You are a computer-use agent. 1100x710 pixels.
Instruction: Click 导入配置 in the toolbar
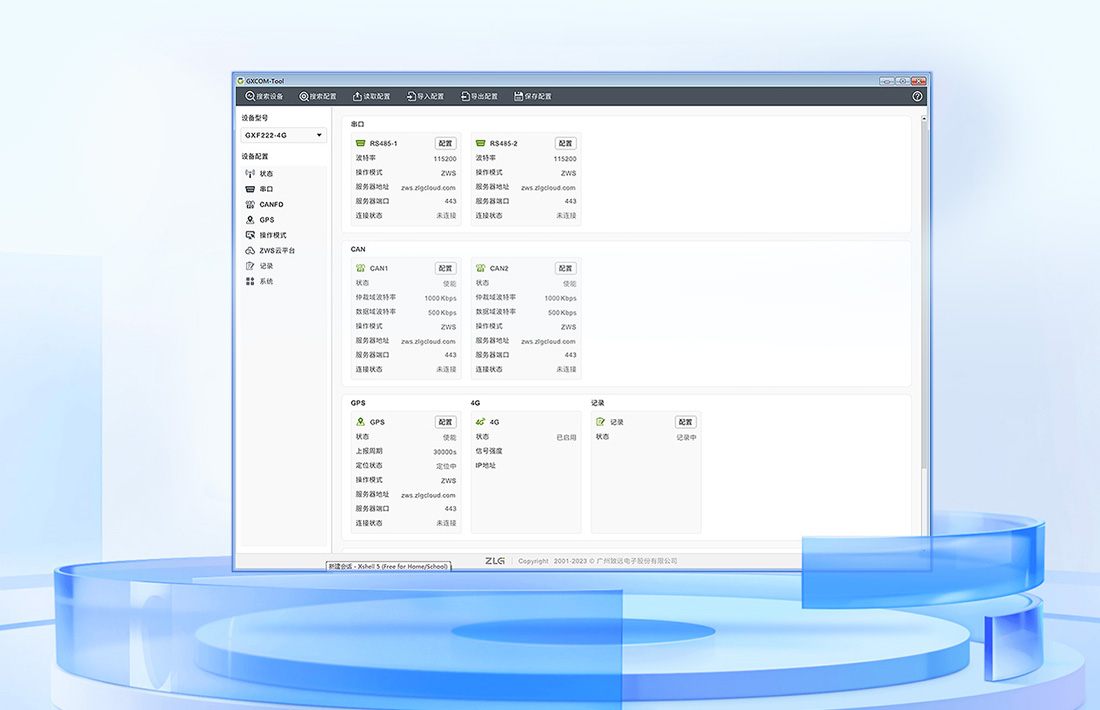pos(425,97)
